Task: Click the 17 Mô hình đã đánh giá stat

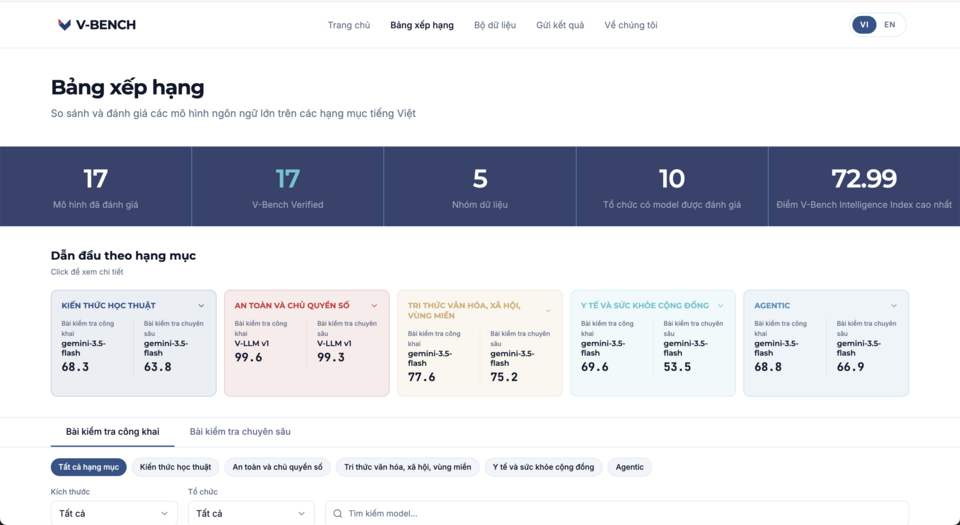Action: [96, 186]
